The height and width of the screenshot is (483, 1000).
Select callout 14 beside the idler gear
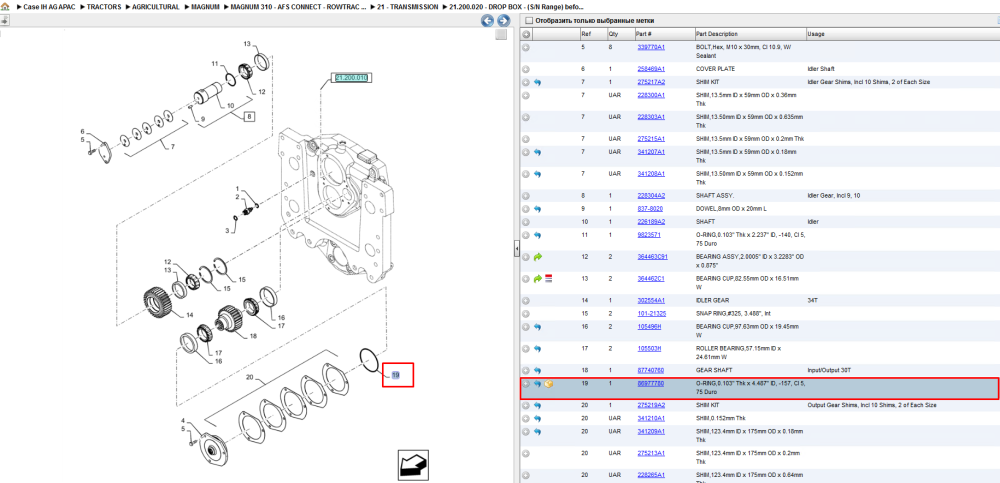coord(189,315)
